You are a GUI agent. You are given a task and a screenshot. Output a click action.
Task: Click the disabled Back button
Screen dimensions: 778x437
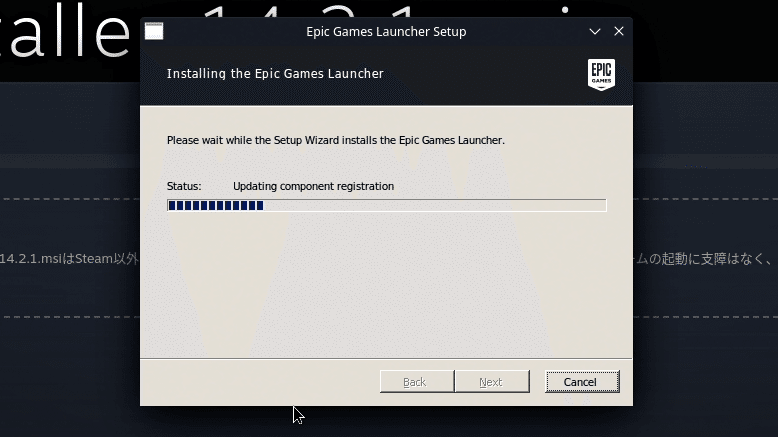point(417,381)
